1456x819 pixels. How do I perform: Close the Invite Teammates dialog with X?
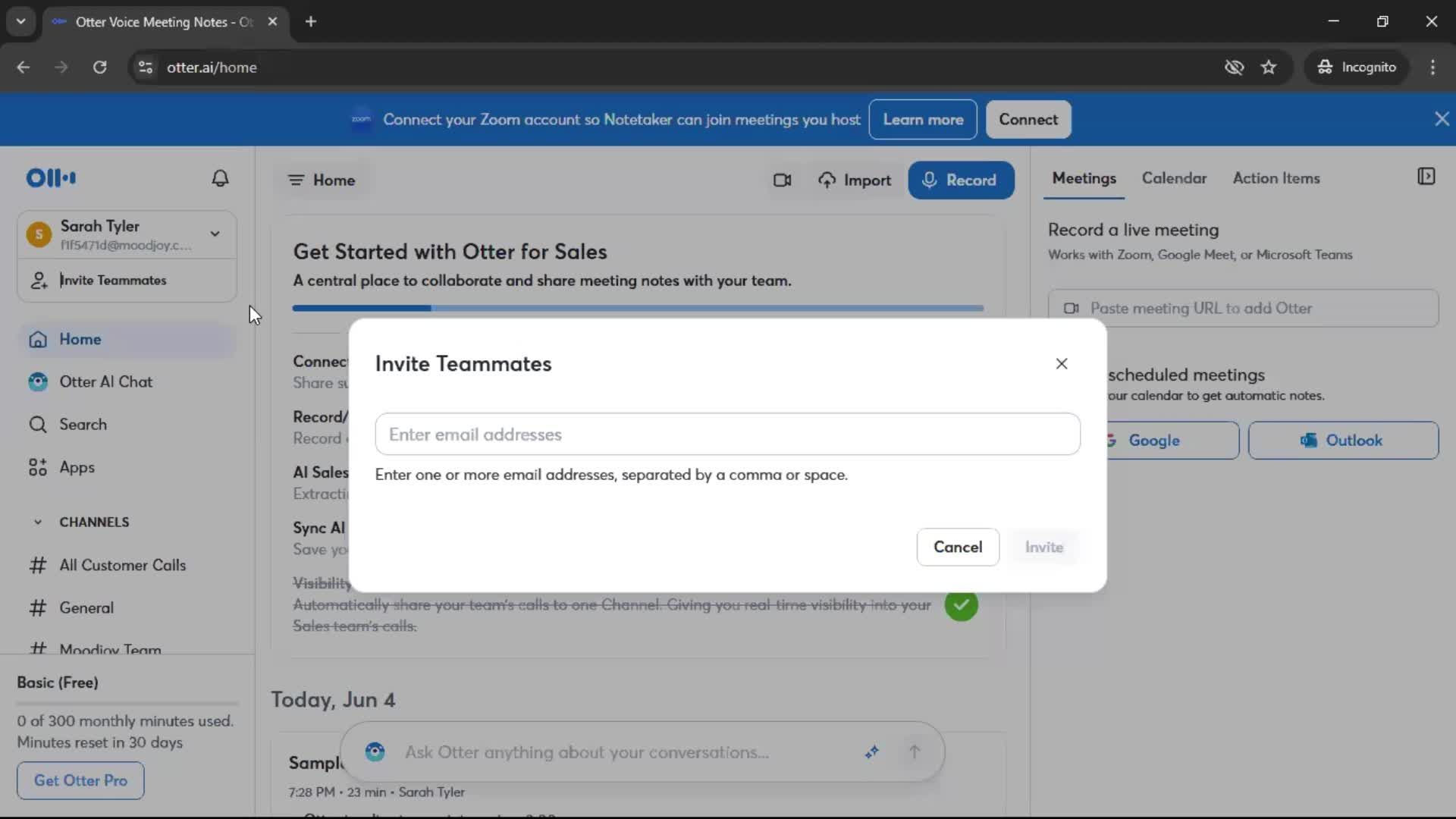point(1062,364)
